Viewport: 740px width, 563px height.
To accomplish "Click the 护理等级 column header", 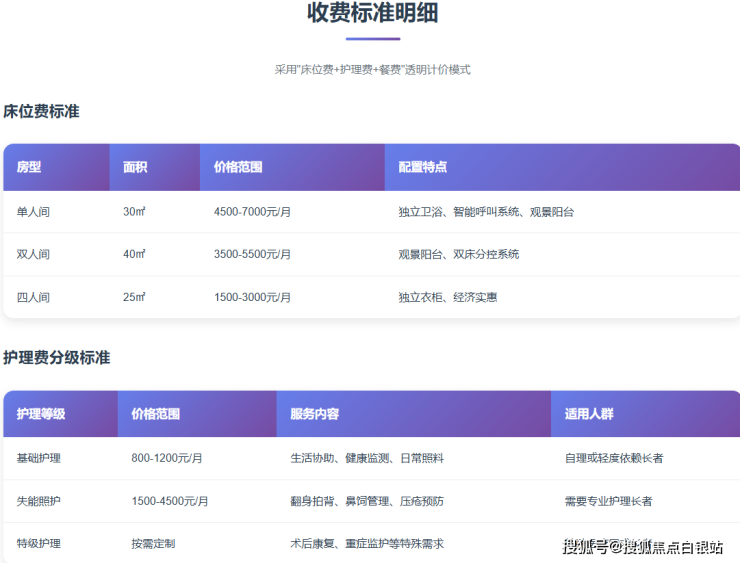I will click(x=41, y=413).
